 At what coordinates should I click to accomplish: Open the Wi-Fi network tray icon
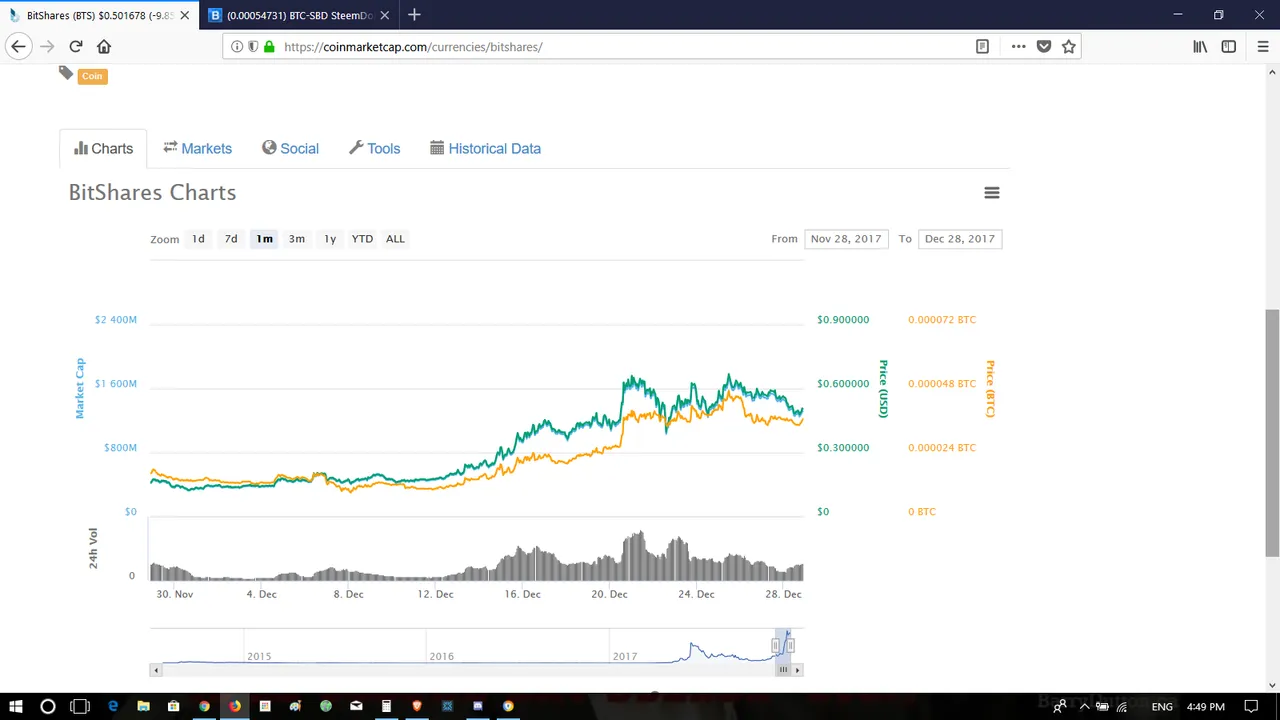(x=1121, y=707)
